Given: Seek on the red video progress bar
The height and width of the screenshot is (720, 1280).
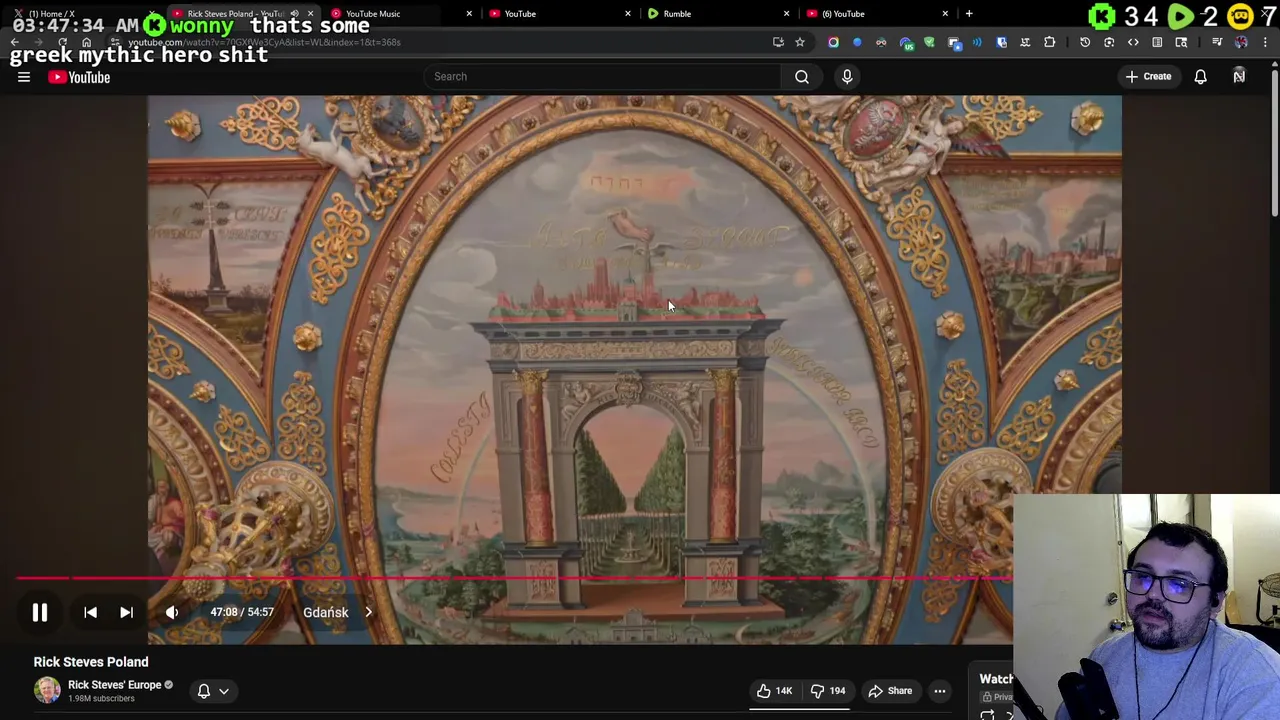Looking at the screenshot, I should [514, 578].
